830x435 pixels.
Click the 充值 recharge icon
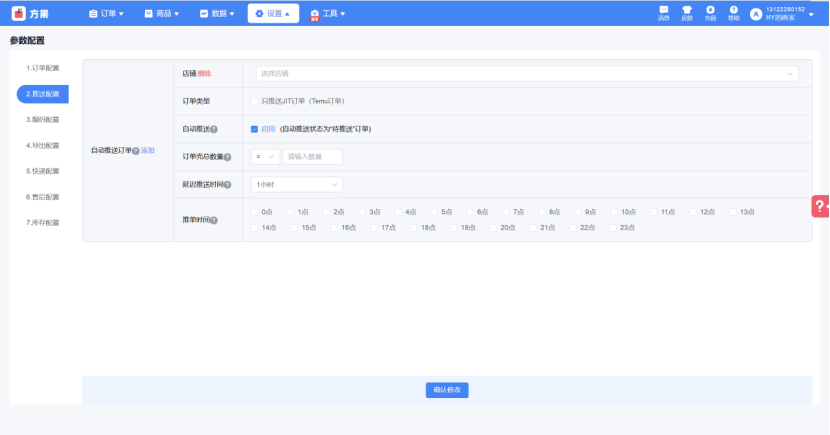pyautogui.click(x=710, y=11)
